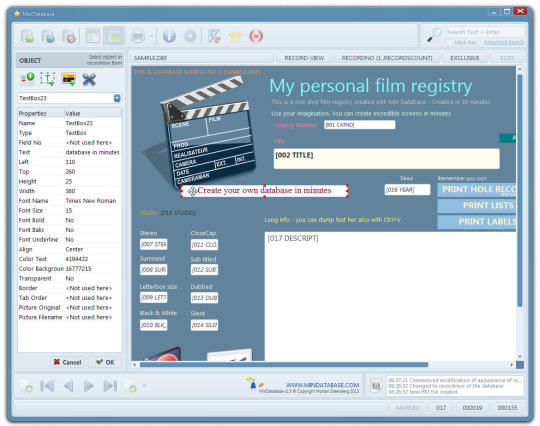Add a new textbox object with the T icon

(48, 79)
